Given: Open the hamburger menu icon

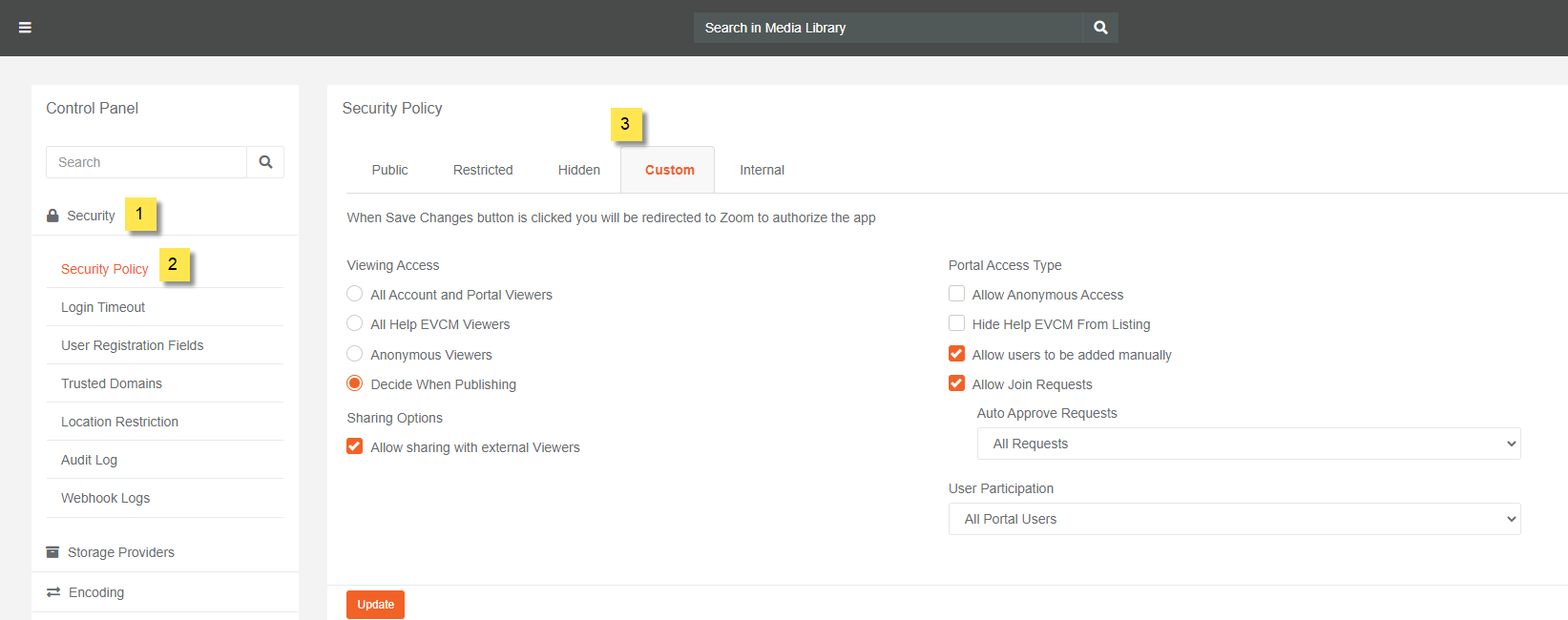Looking at the screenshot, I should [26, 28].
